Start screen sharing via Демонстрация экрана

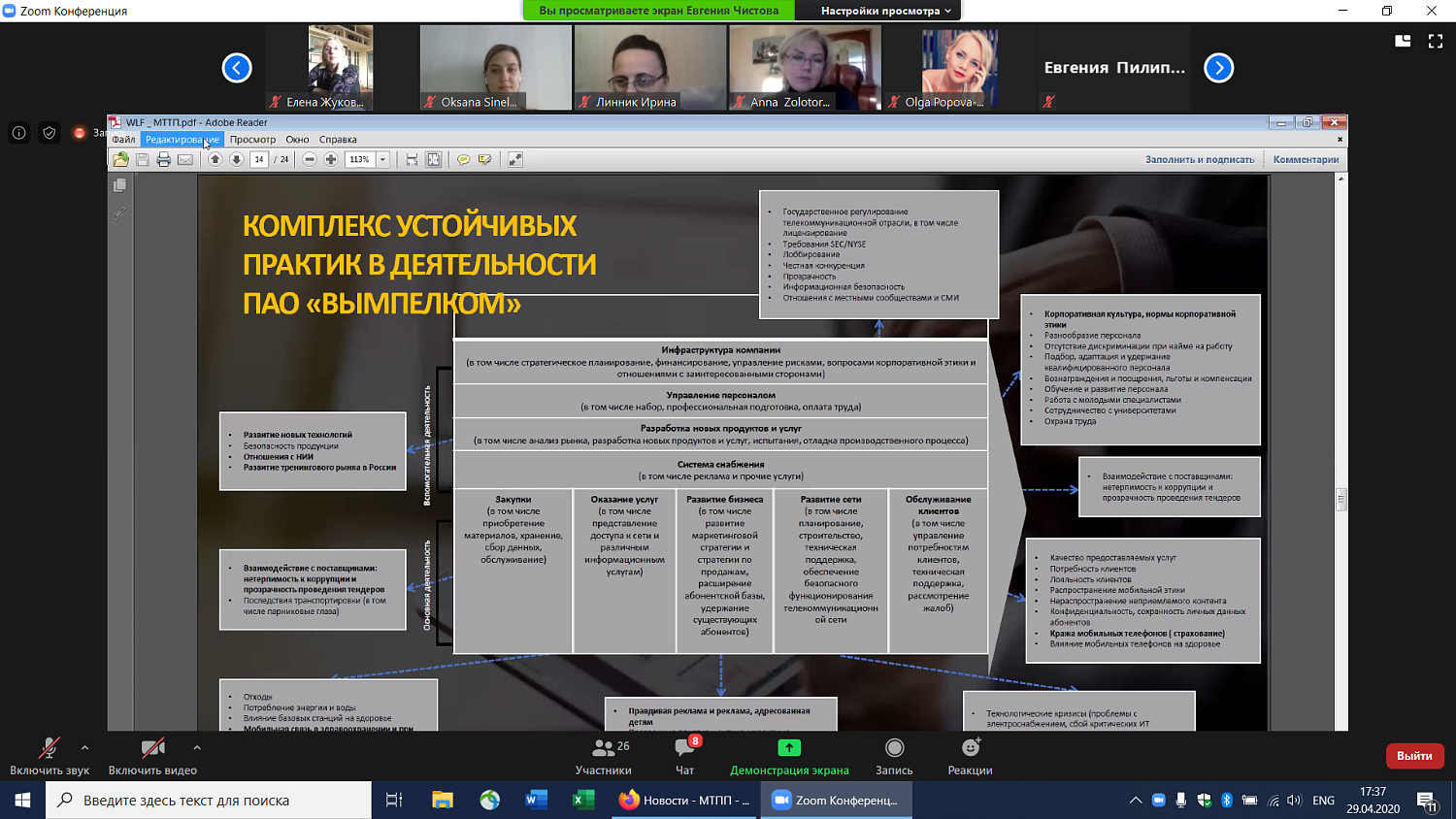point(789,756)
